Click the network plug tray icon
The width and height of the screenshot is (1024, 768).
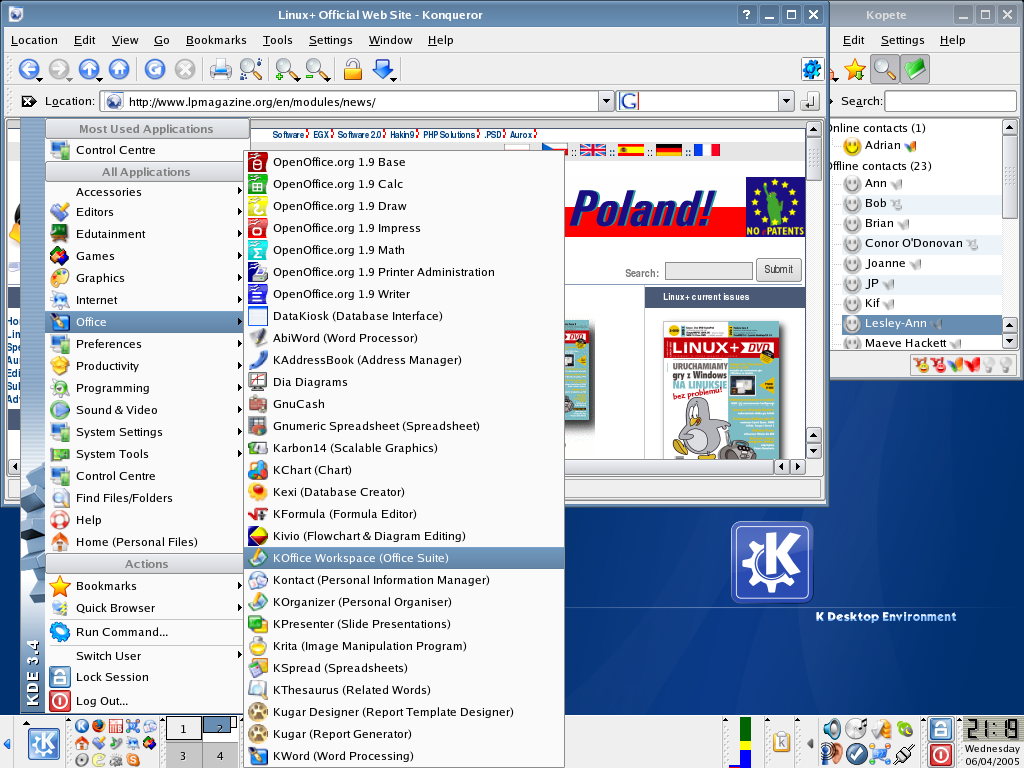pos(905,754)
